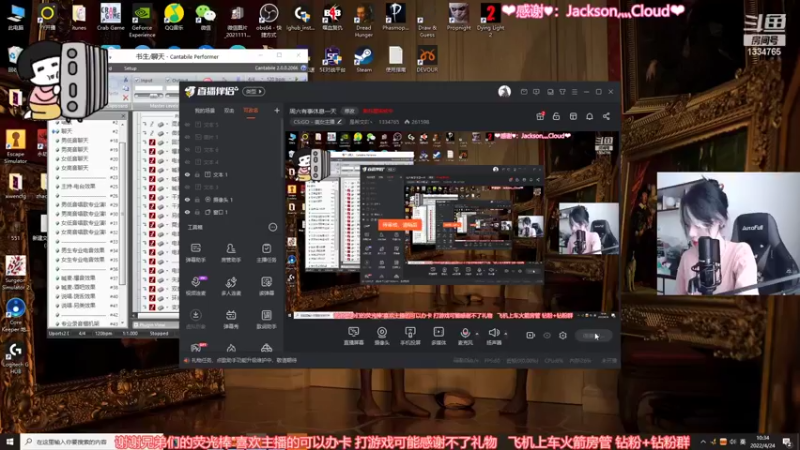
Task: Switch to the 我的场景 tab
Action: [x=205, y=111]
